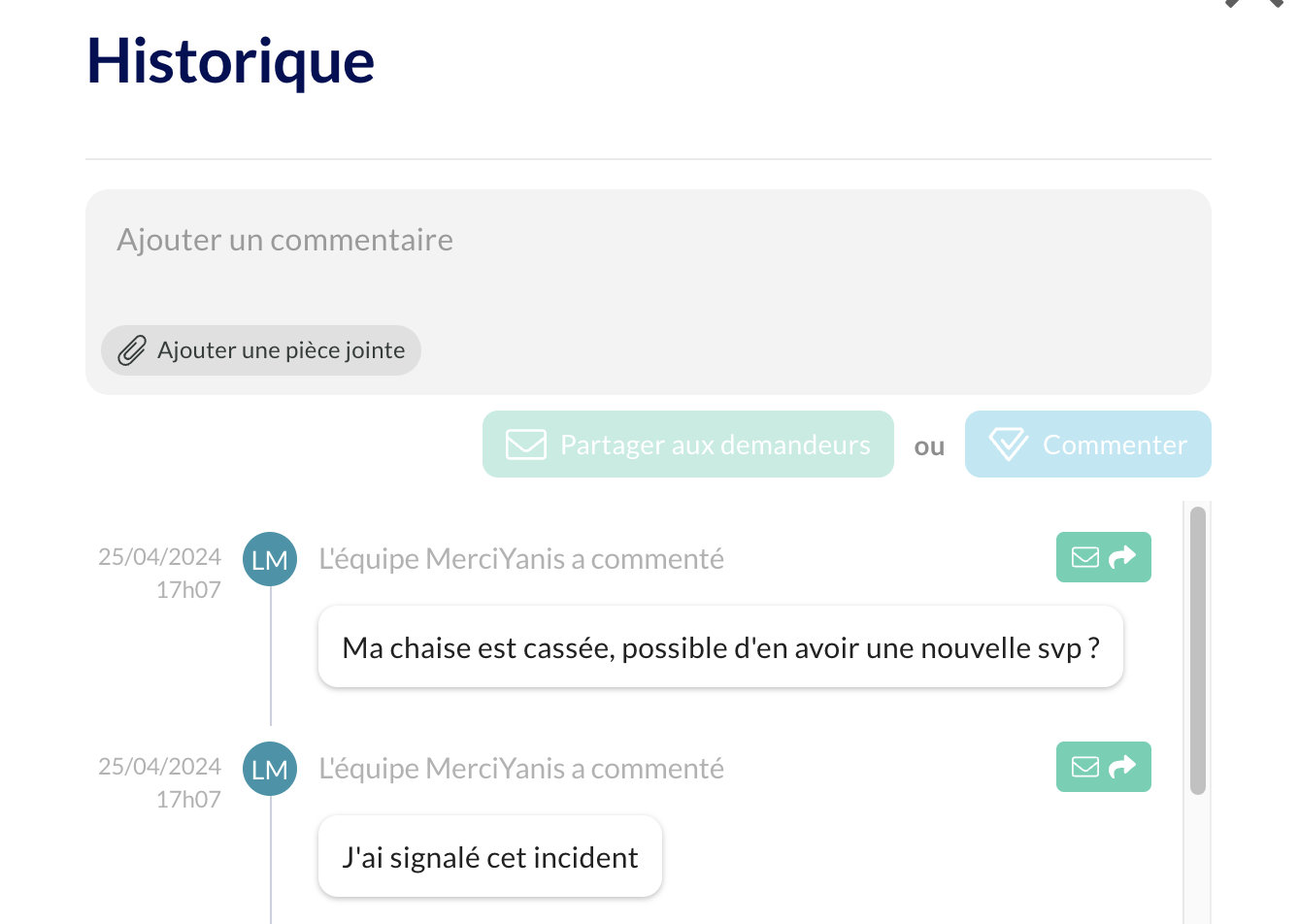The height and width of the screenshot is (924, 1299).
Task: Click the second comment's 25/04/2024 timestamp
Action: coord(160,767)
